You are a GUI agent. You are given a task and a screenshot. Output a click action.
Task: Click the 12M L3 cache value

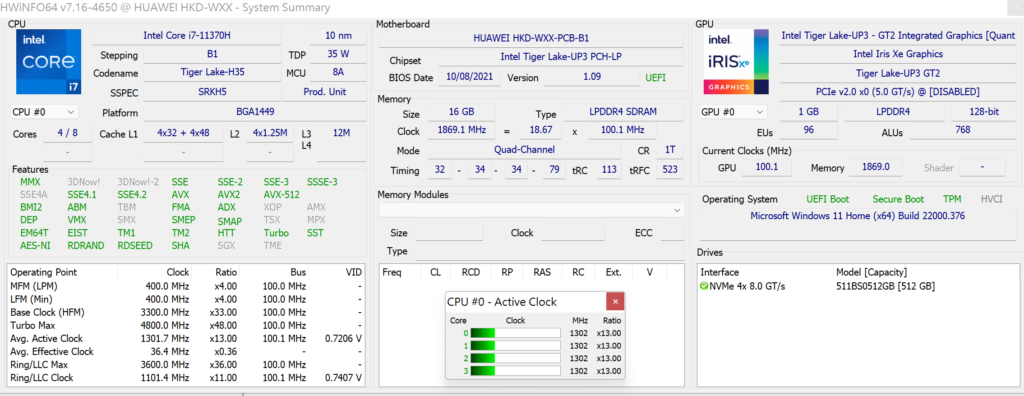click(341, 133)
